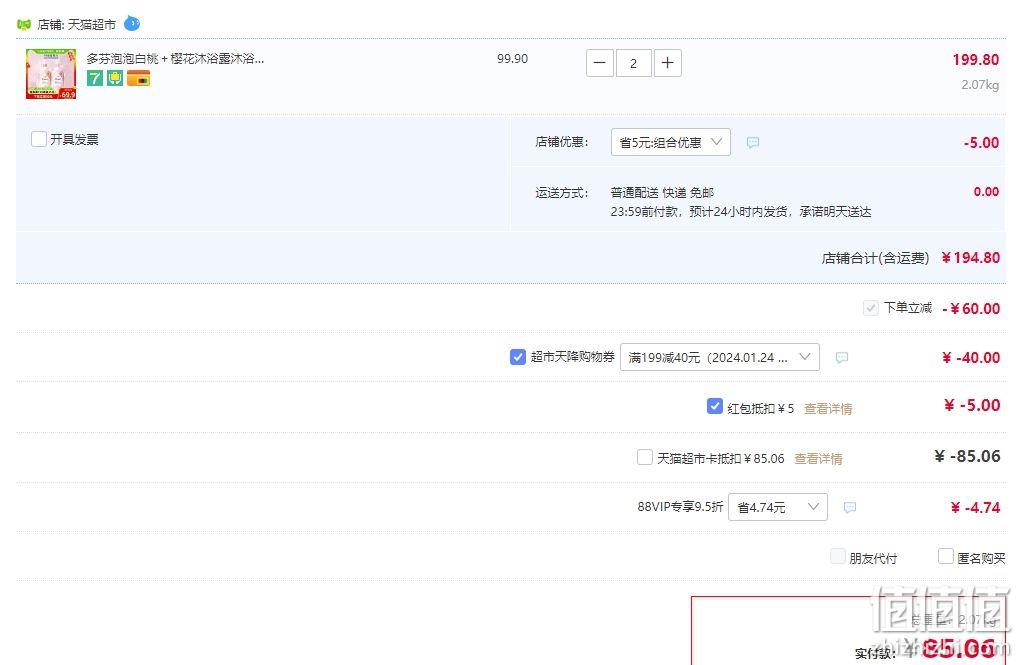View 查看详情 for 天猫超市卡抵扣
Viewport: 1020px width, 665px height.
(x=818, y=459)
